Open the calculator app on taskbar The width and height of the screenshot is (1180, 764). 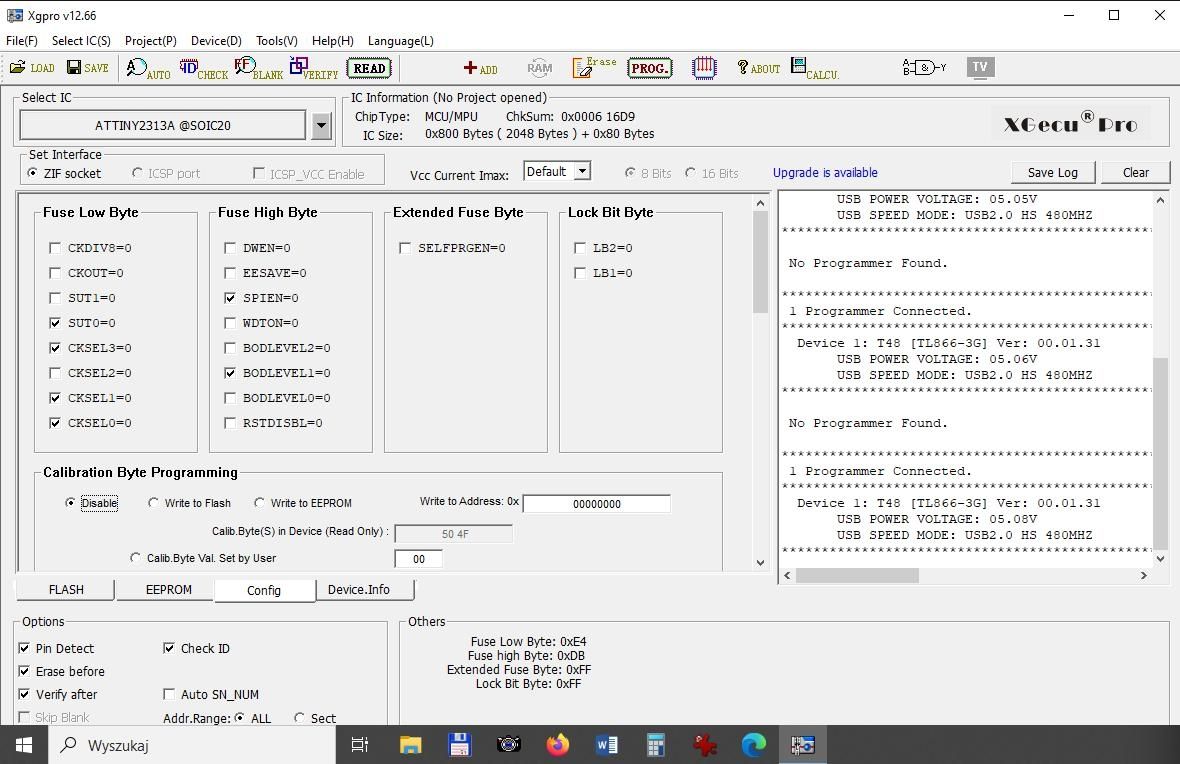[x=655, y=745]
